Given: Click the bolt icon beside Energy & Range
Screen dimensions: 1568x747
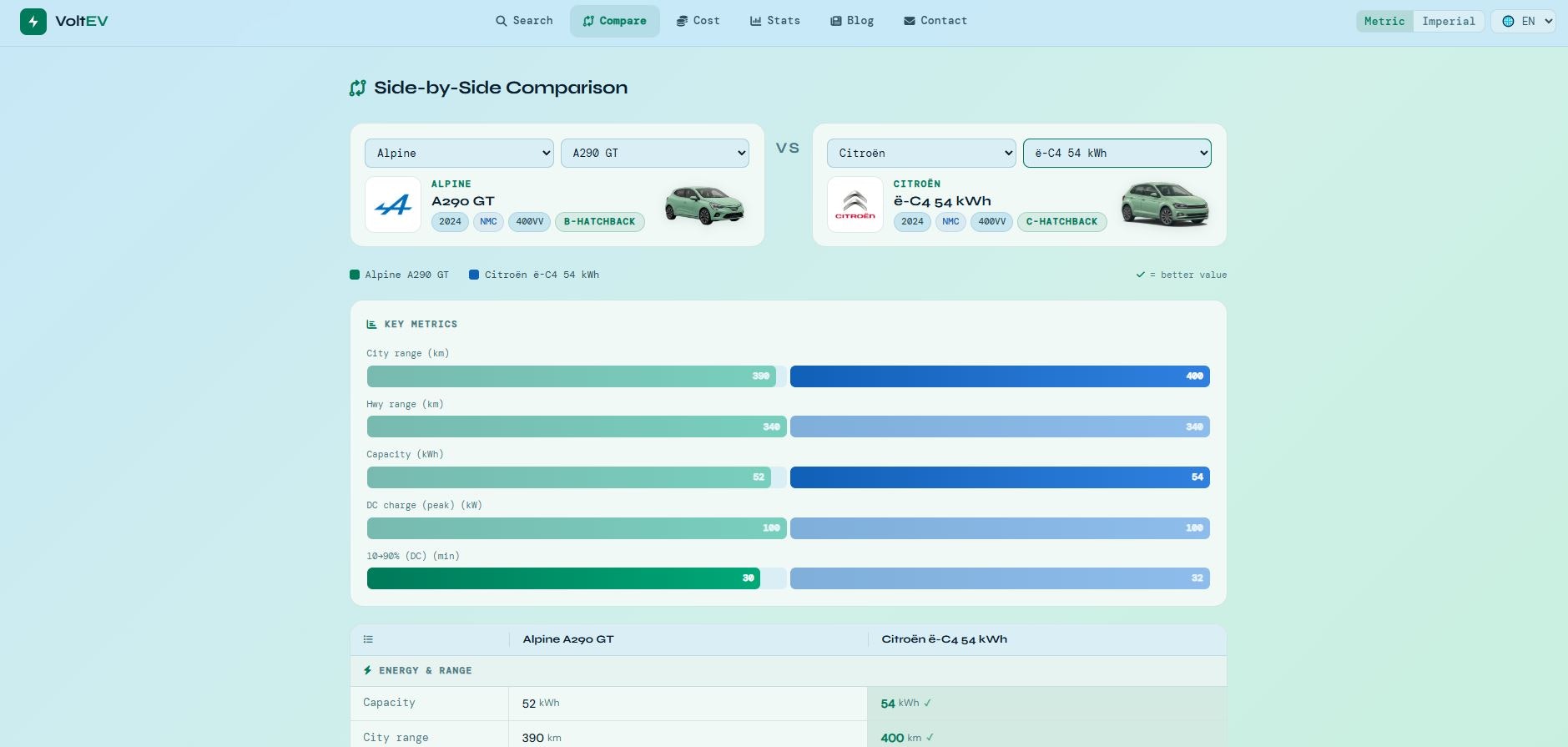Looking at the screenshot, I should [x=367, y=670].
